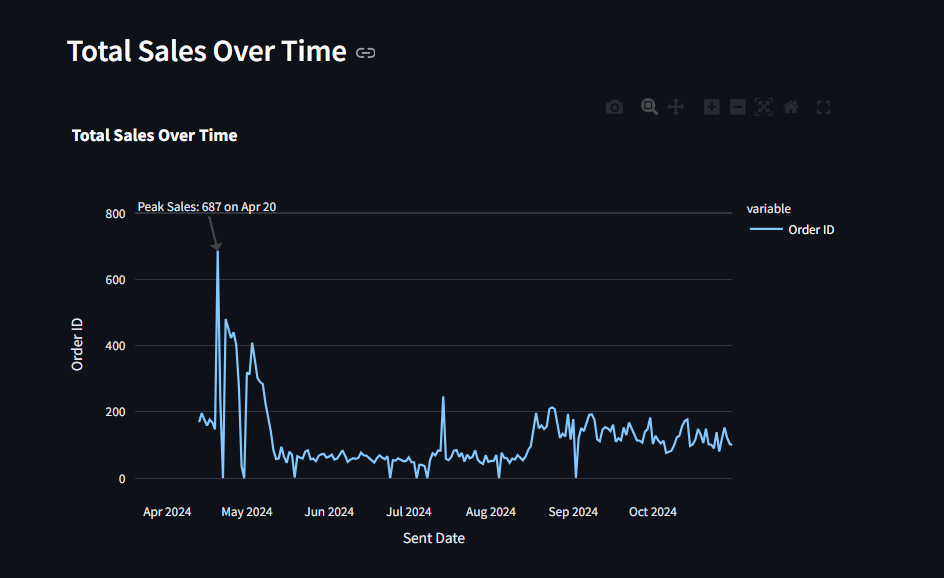Click the 400 y-axis tick label
The width and height of the screenshot is (944, 578).
115,346
